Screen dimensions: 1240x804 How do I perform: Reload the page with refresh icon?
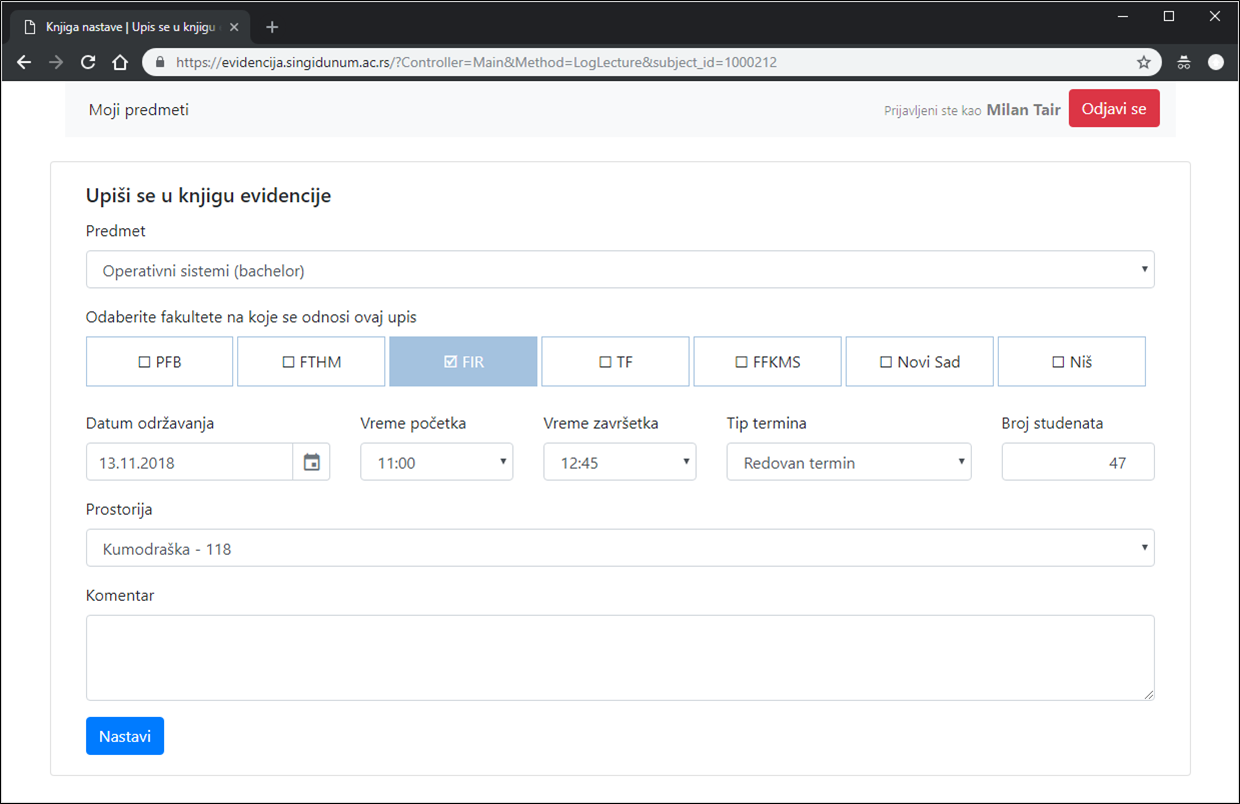88,62
